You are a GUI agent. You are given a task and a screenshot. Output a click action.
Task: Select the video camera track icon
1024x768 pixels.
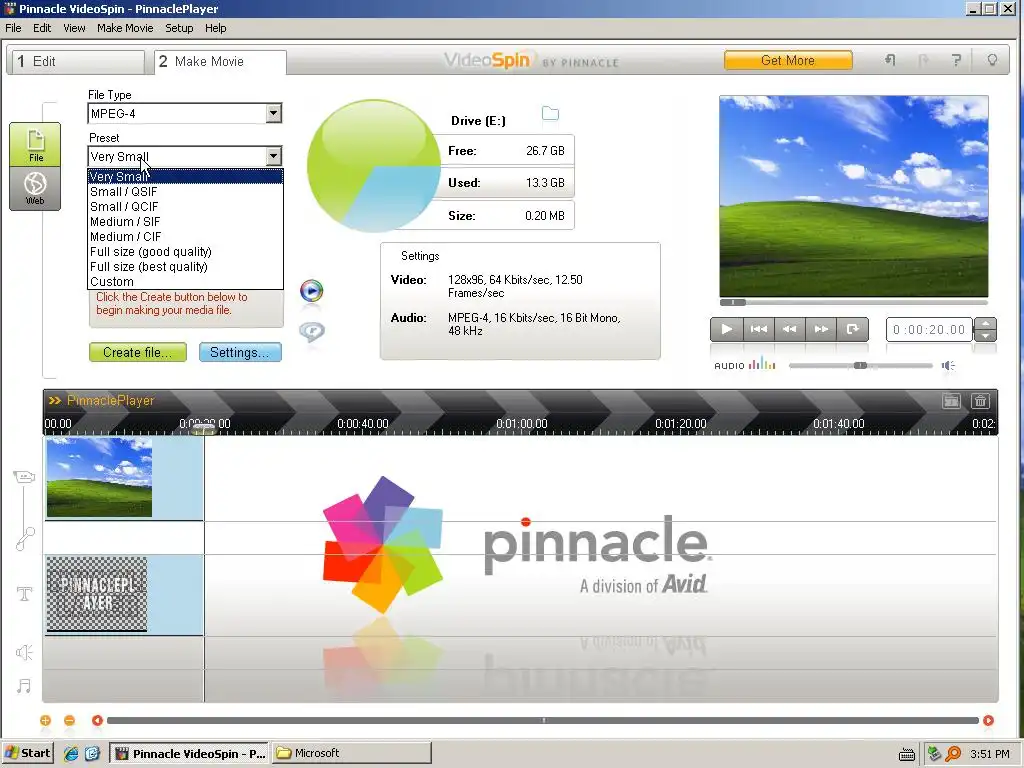[x=24, y=477]
